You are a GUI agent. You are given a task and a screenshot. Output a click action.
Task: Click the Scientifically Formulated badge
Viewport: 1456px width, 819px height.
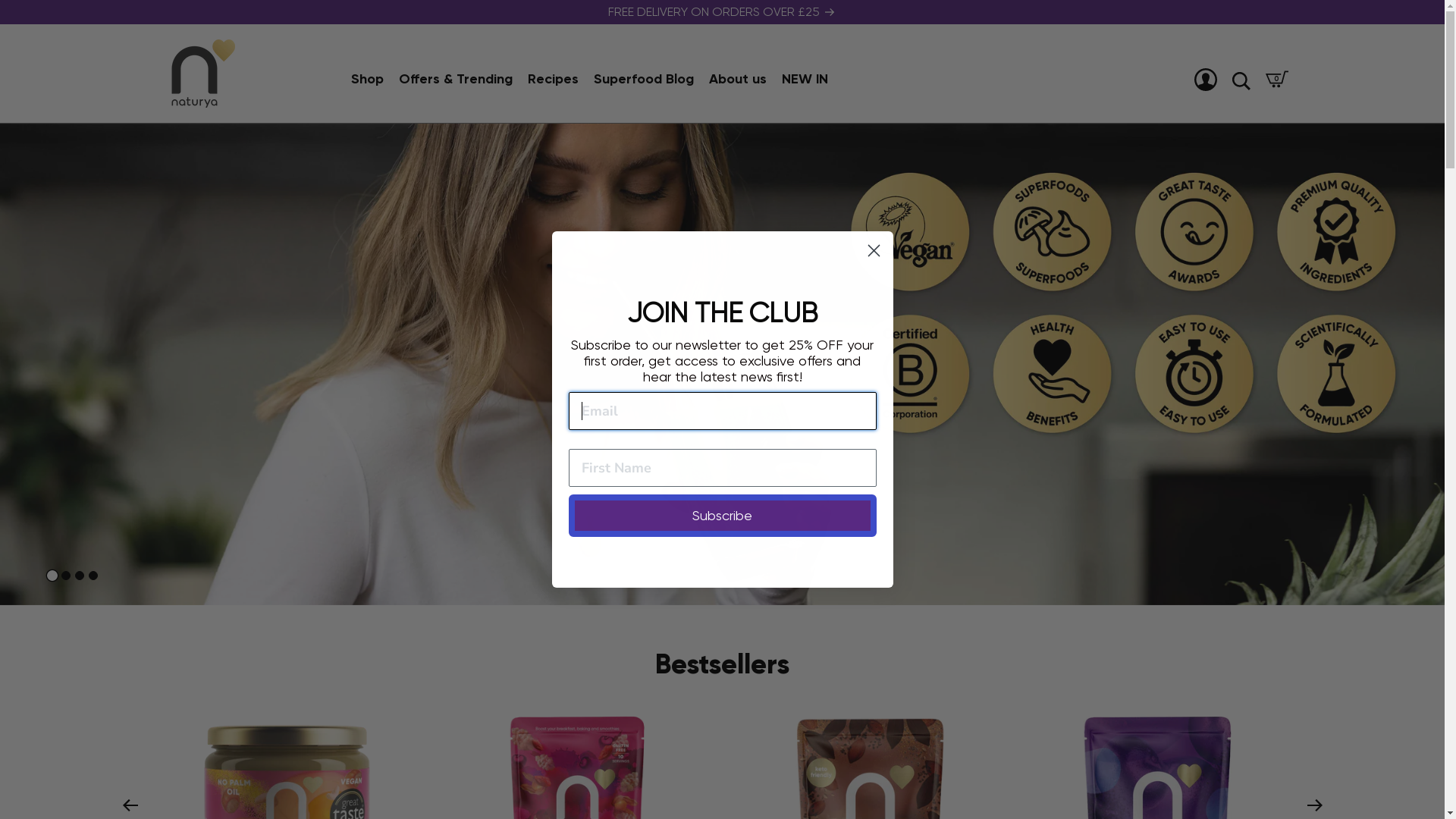[x=1335, y=374]
